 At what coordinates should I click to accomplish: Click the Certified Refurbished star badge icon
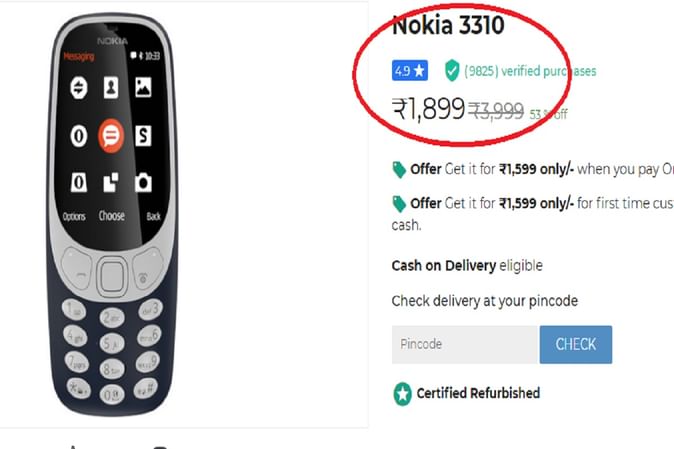pyautogui.click(x=402, y=394)
